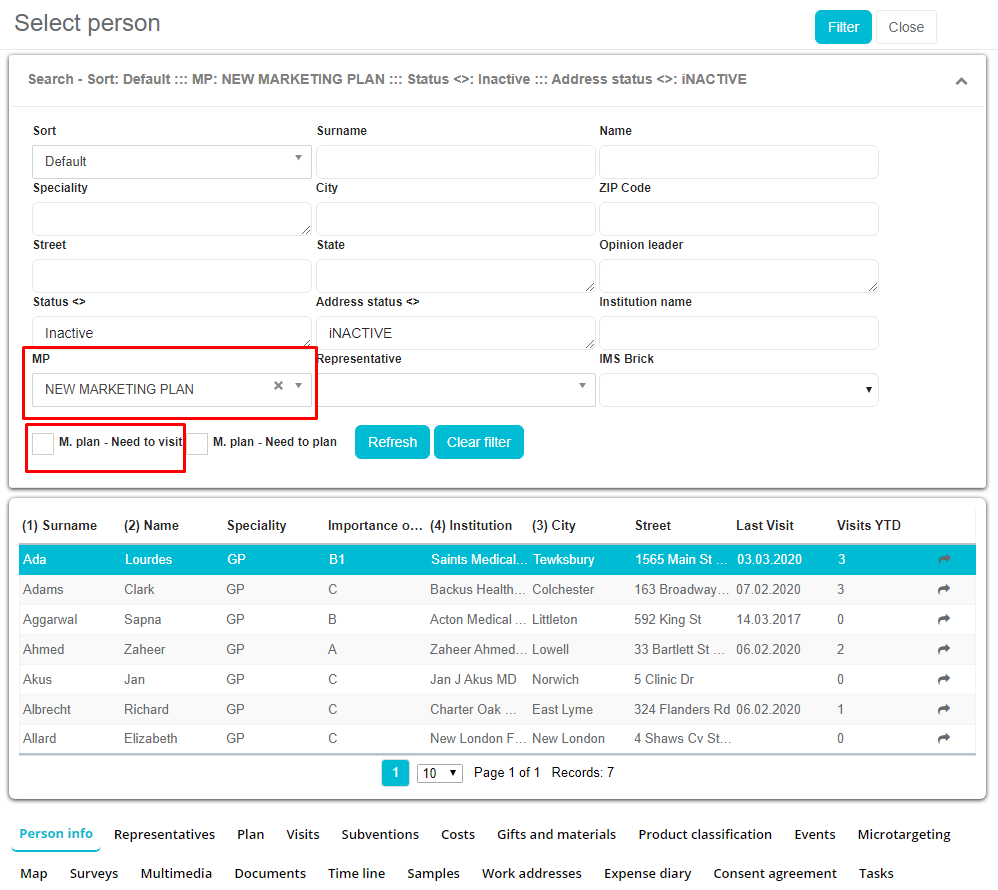Select Akus Jan using the arrow icon
Viewport: 998px width, 890px height.
(x=944, y=680)
